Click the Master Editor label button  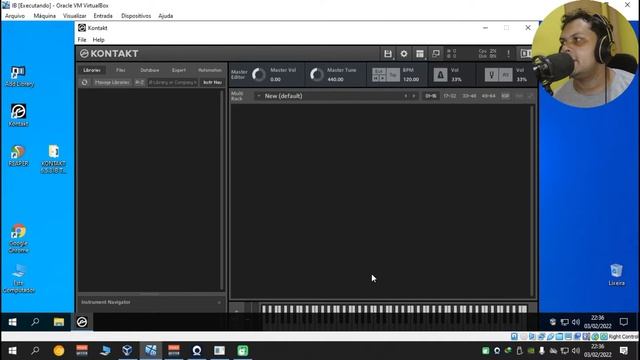pos(239,75)
